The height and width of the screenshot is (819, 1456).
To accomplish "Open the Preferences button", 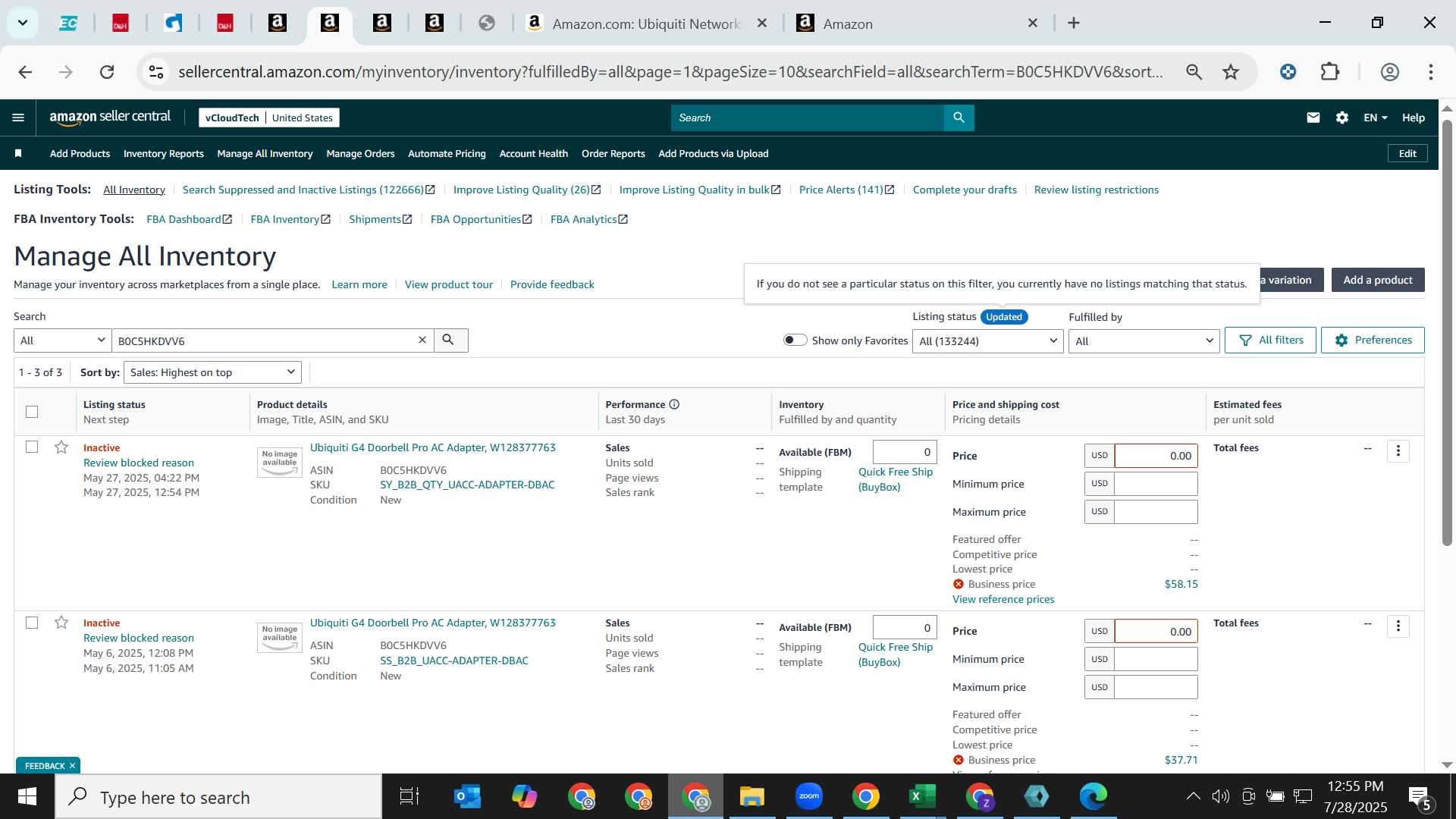I will pos(1373,340).
